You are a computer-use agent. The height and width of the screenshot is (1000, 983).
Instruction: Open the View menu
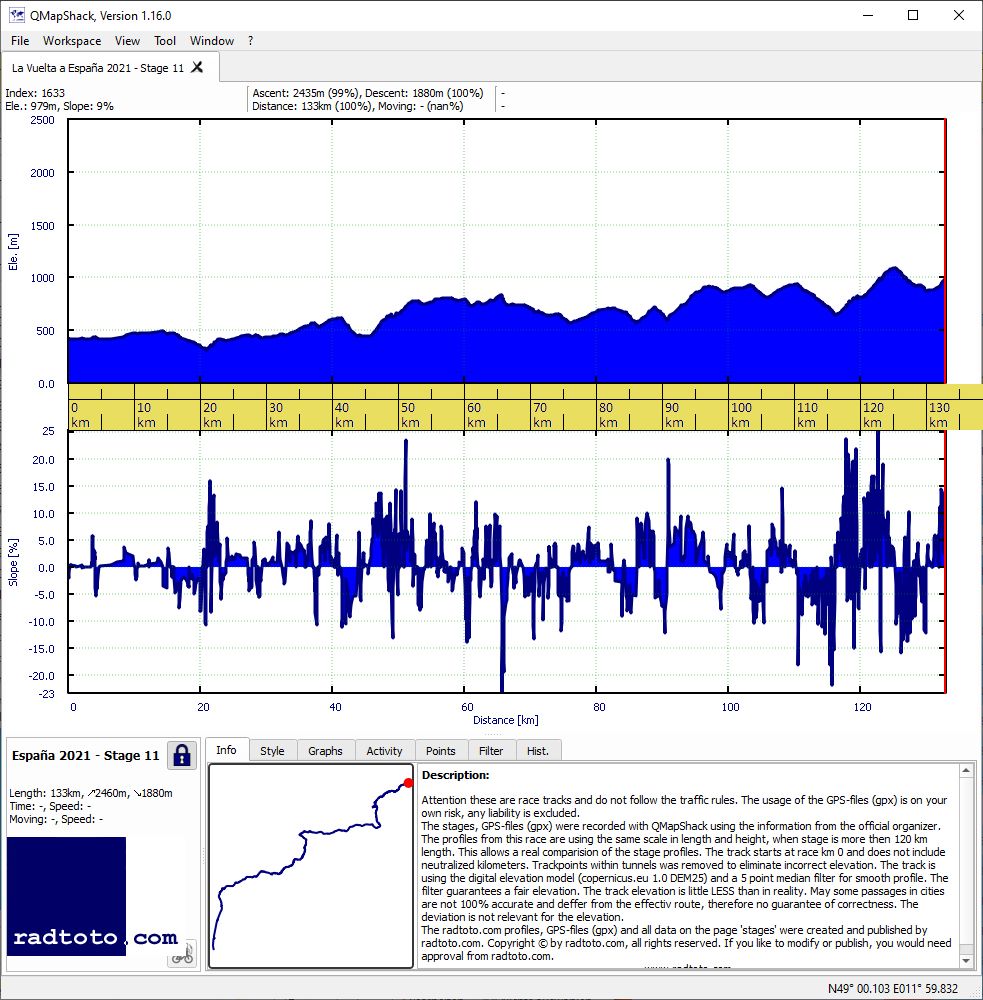pos(127,41)
